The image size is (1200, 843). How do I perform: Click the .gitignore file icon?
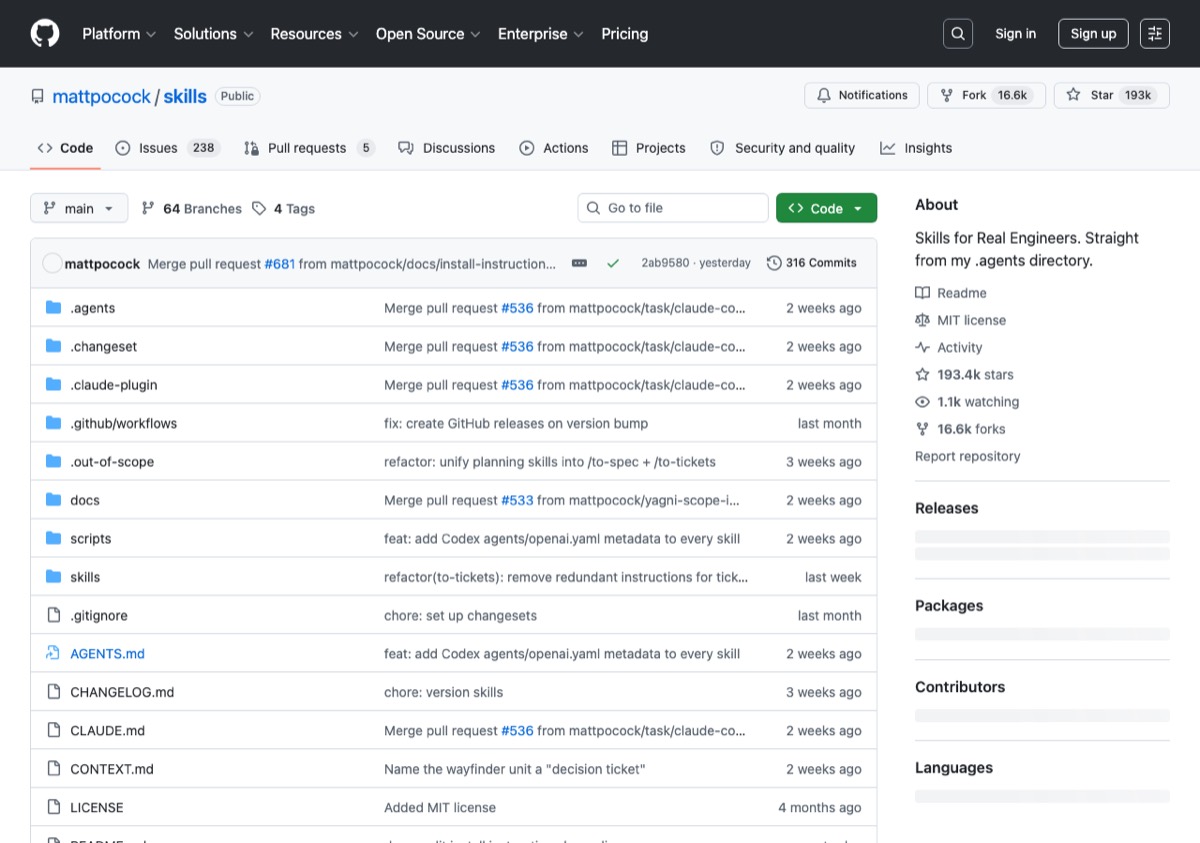(54, 615)
